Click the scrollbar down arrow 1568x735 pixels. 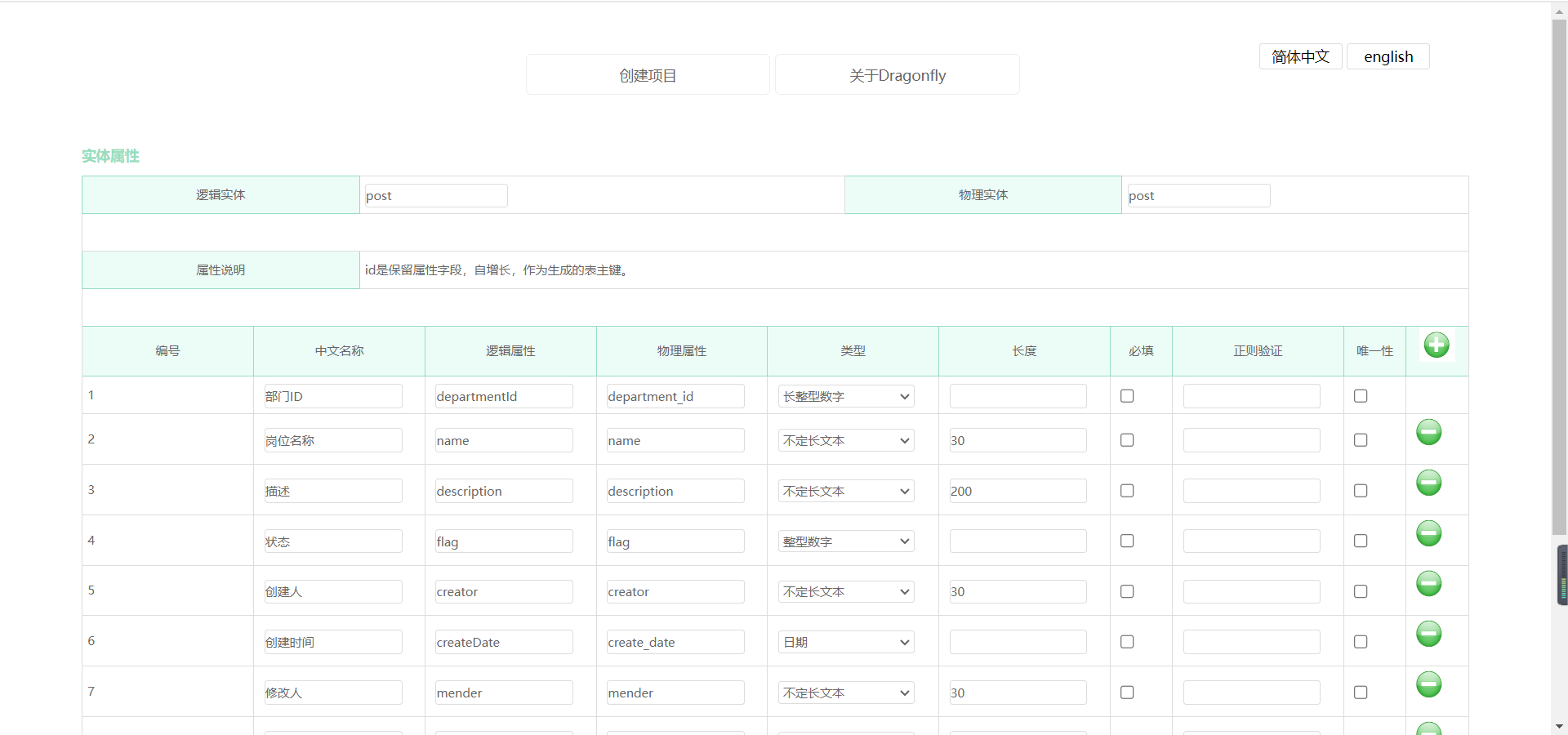1560,726
